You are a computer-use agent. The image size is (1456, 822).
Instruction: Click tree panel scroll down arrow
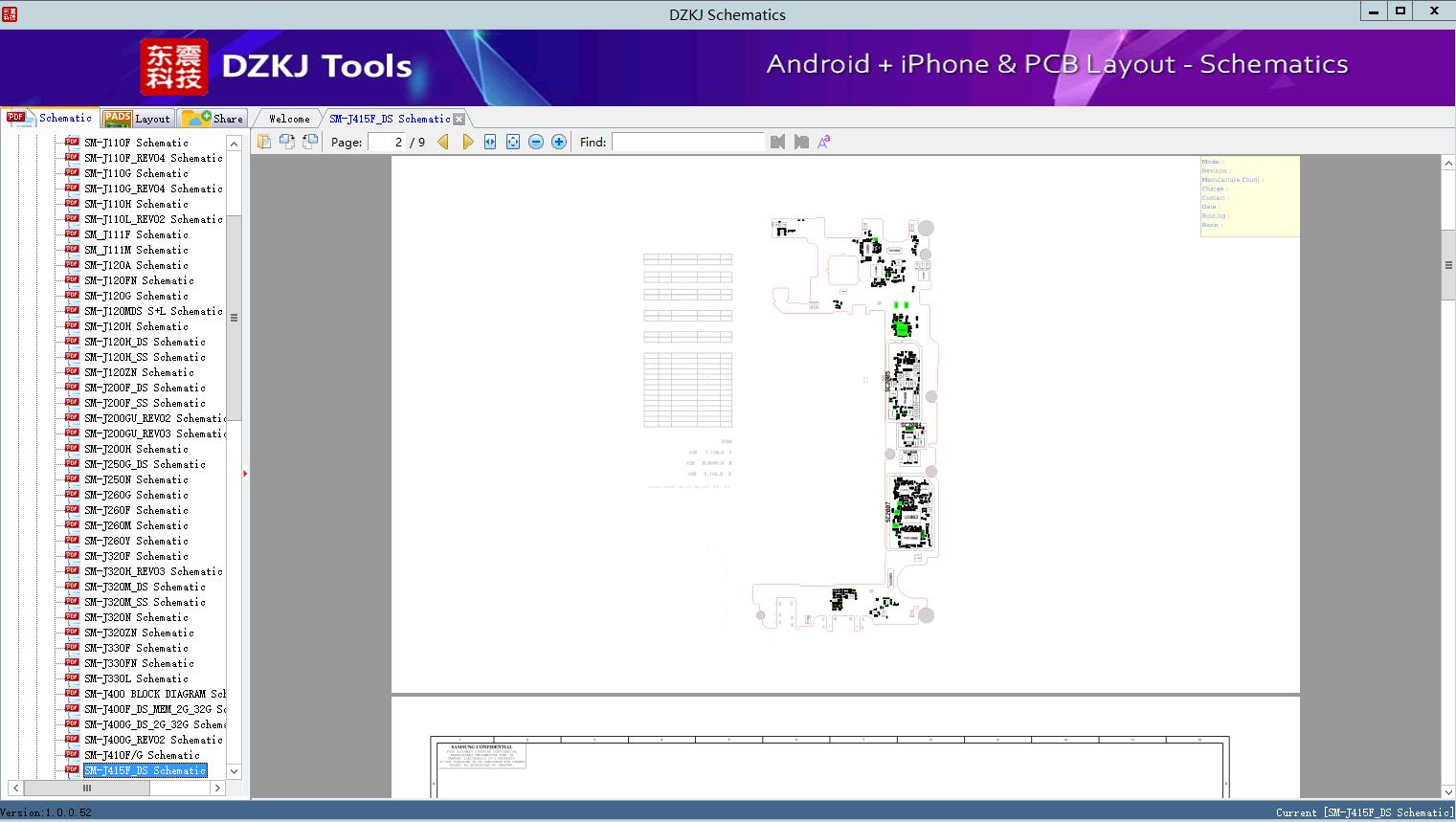[x=234, y=771]
